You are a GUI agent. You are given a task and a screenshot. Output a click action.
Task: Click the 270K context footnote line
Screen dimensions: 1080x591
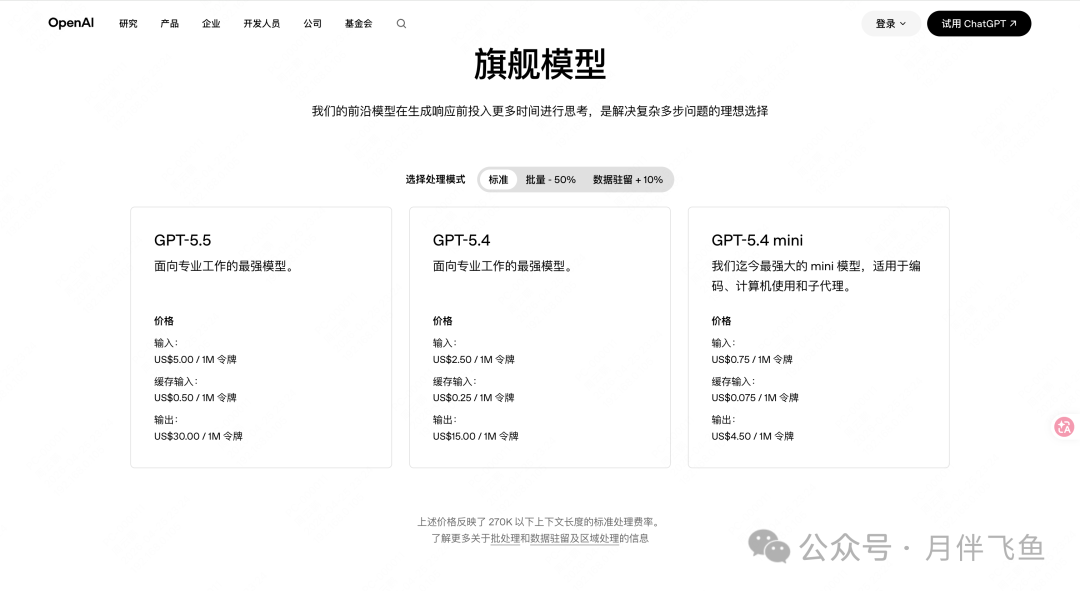[x=540, y=522]
